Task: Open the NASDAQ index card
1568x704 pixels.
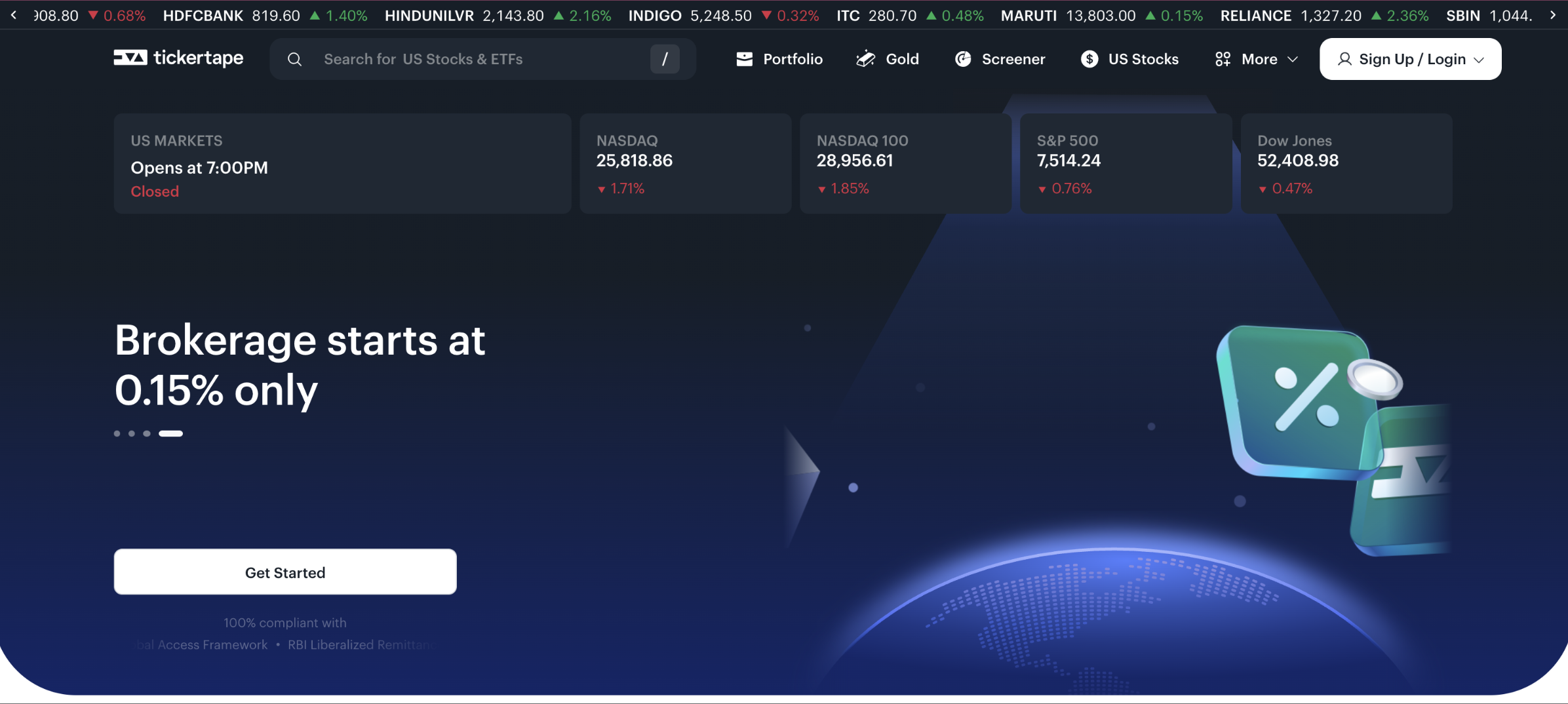Action: [x=686, y=163]
